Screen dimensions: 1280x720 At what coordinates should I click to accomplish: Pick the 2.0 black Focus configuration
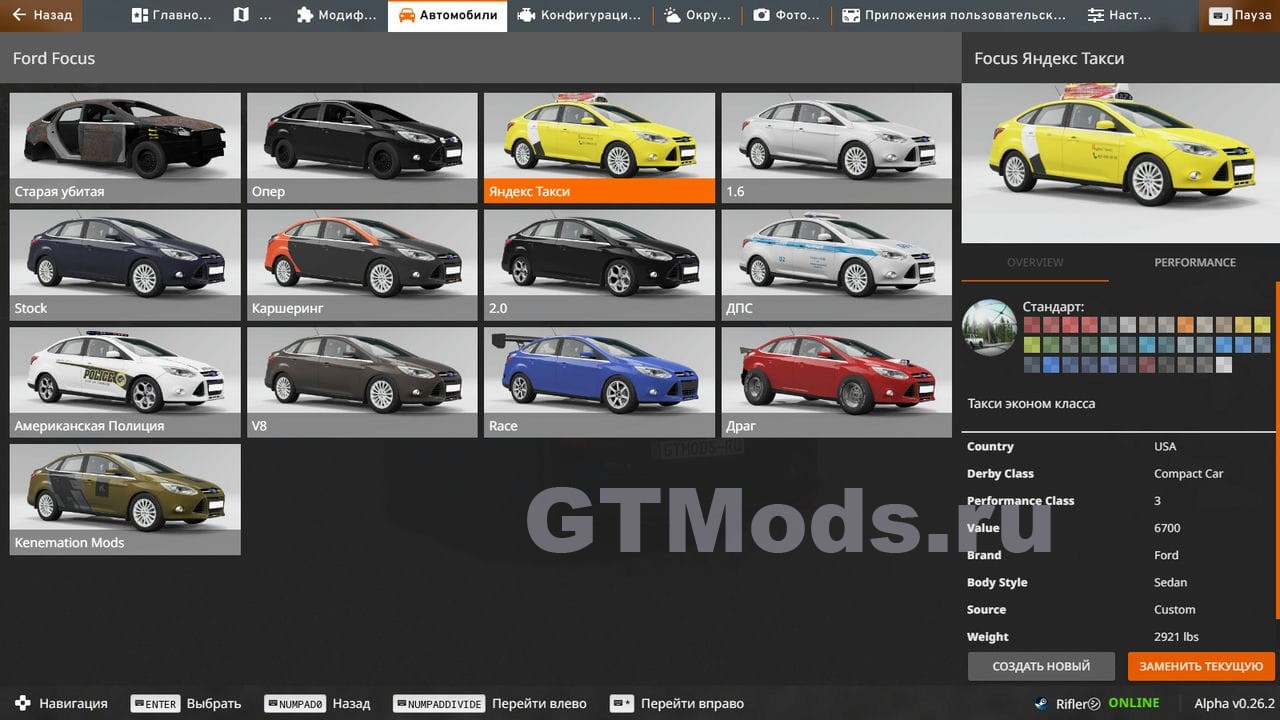599,265
